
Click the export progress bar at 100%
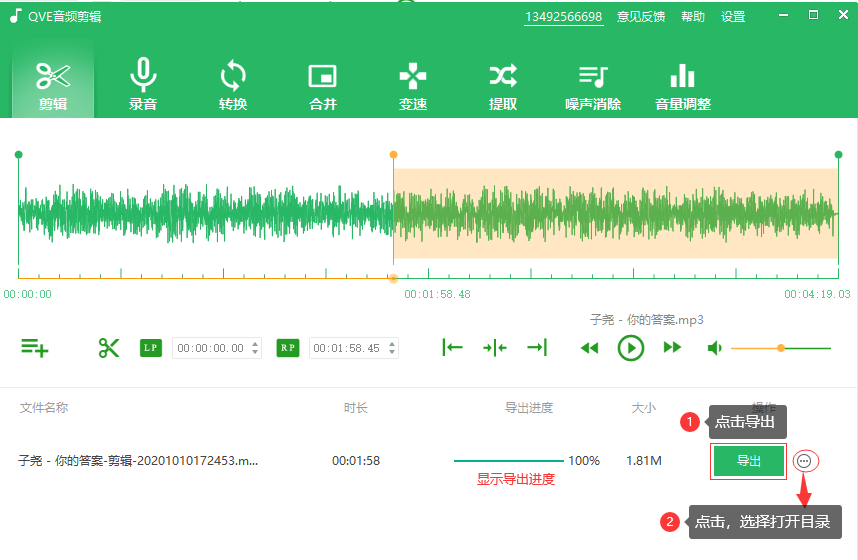pos(508,461)
